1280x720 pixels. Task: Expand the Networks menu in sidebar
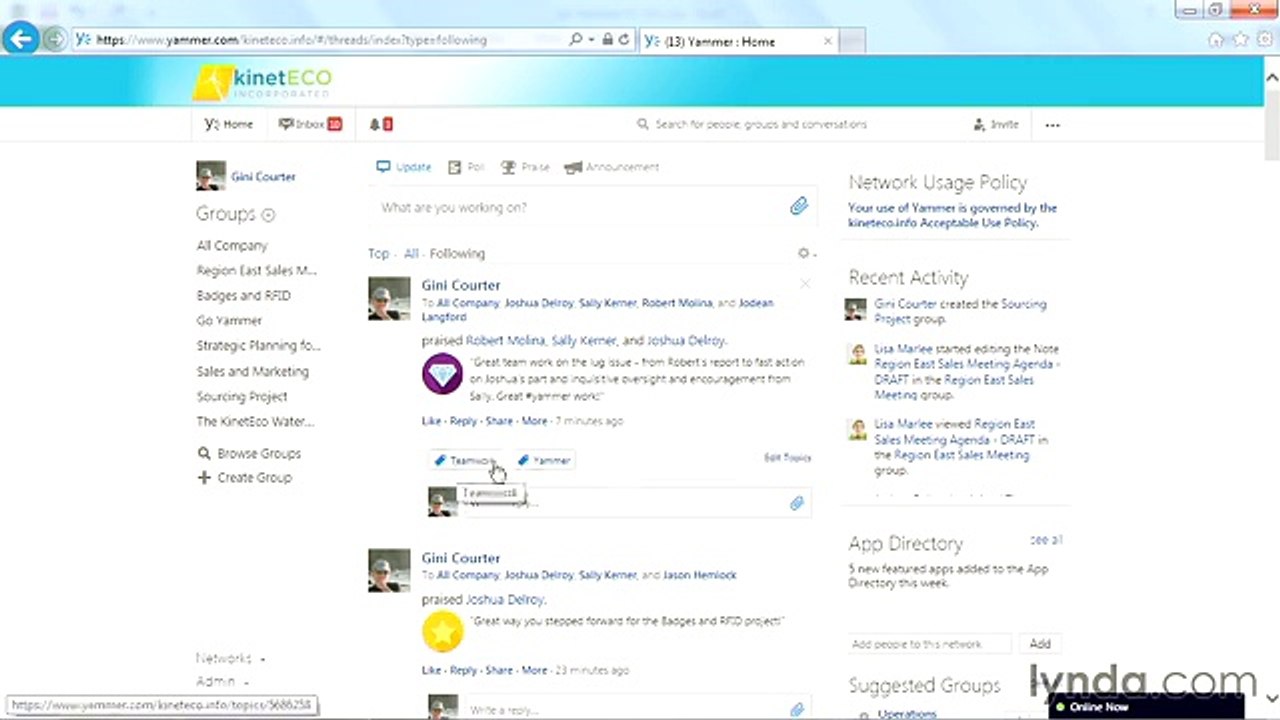point(230,659)
